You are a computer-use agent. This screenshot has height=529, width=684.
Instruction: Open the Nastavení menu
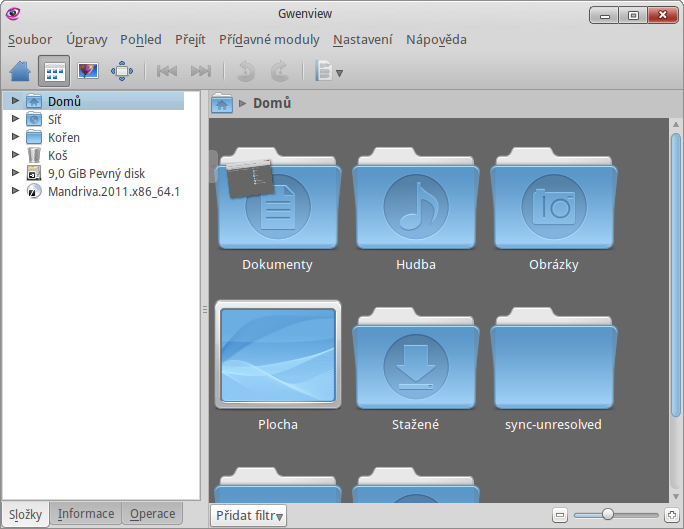point(363,40)
